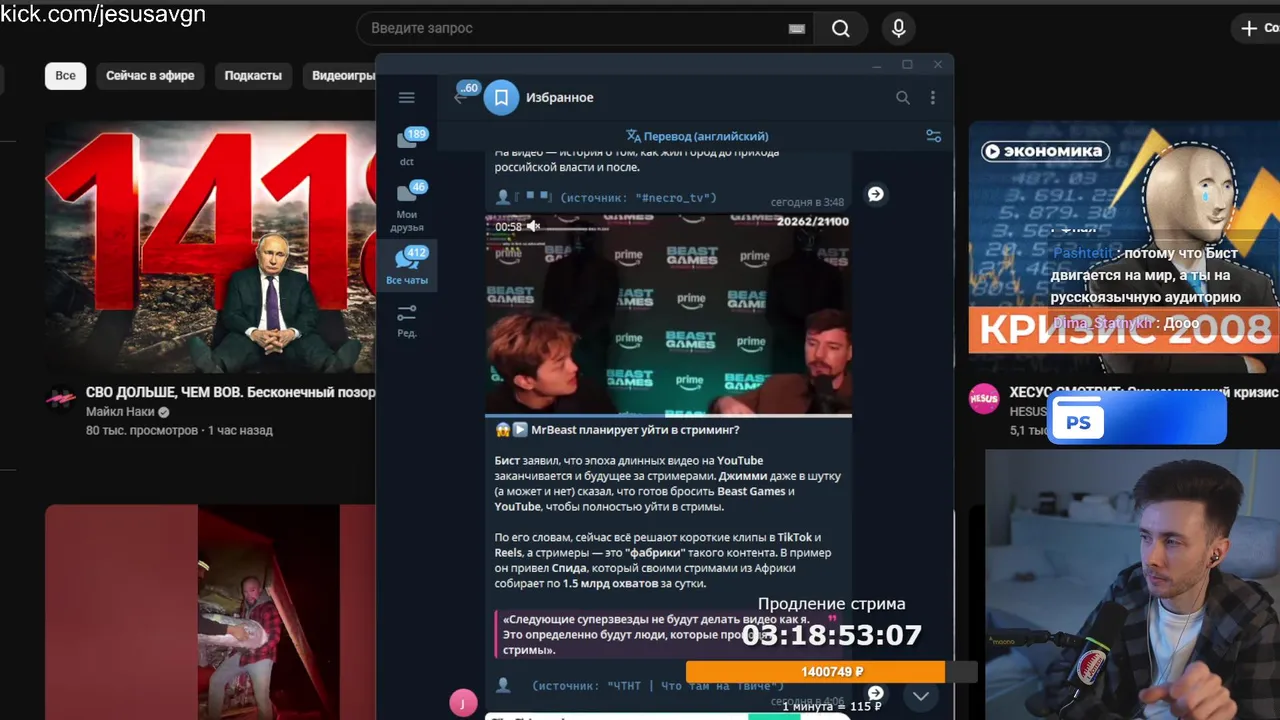1280x720 pixels.
Task: Open the red door video thumbnail
Action: (x=210, y=612)
